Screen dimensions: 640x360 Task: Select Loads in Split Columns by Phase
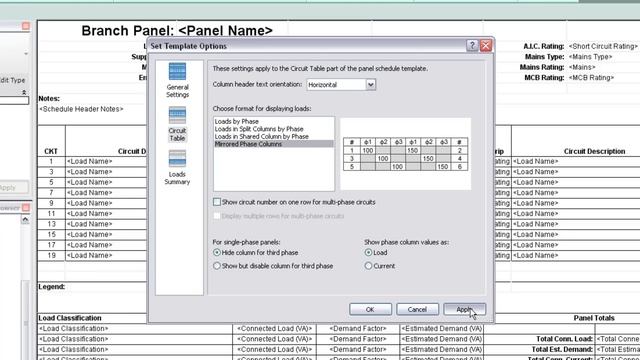(x=259, y=129)
